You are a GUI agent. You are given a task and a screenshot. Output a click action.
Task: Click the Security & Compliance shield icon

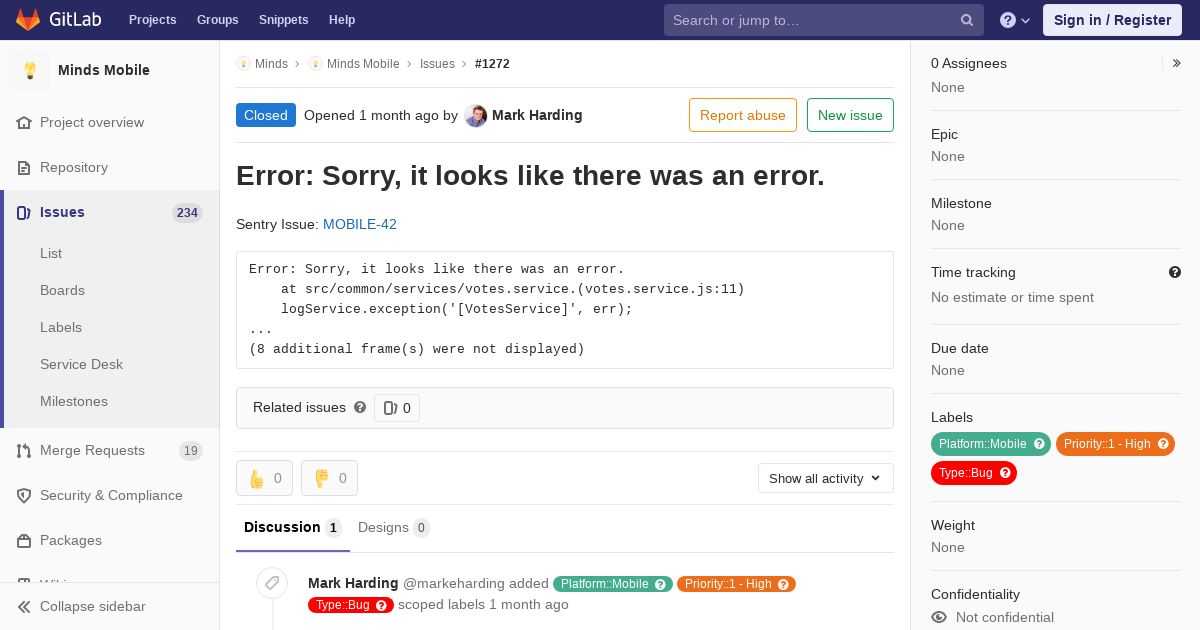[25, 495]
